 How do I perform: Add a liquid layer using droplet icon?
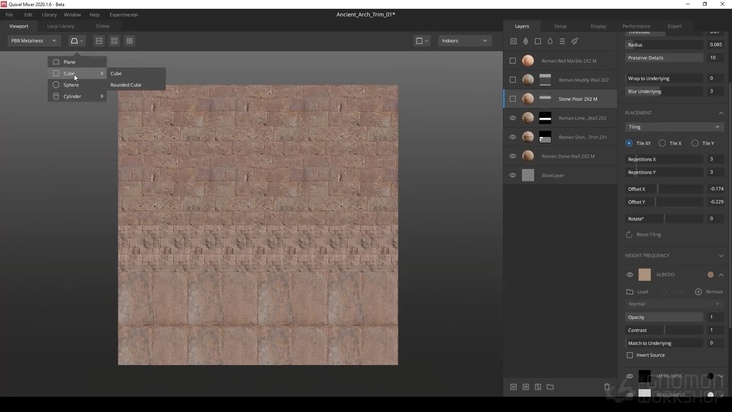(x=550, y=42)
